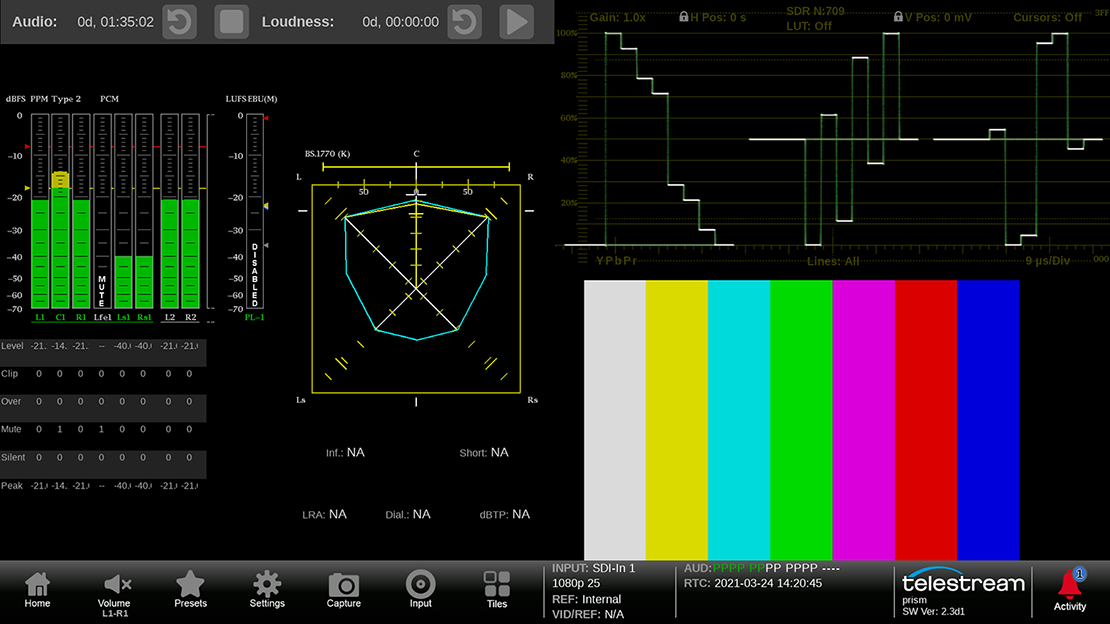Click the Capture camera icon

tap(343, 590)
